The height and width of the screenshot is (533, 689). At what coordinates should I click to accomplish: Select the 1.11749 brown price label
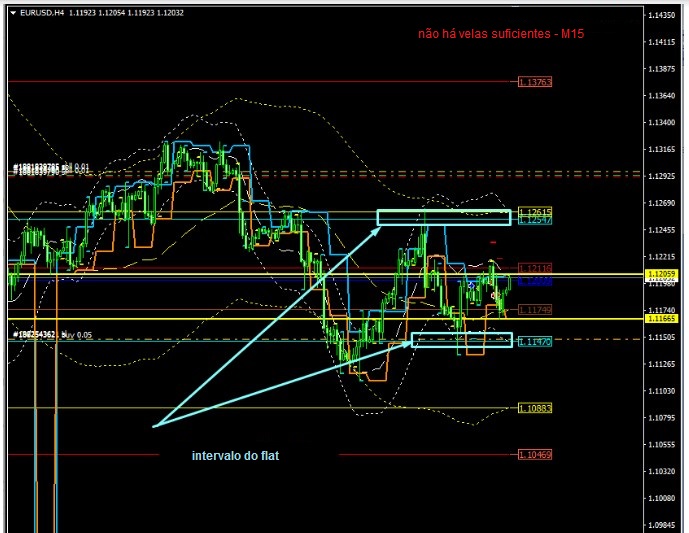point(535,310)
